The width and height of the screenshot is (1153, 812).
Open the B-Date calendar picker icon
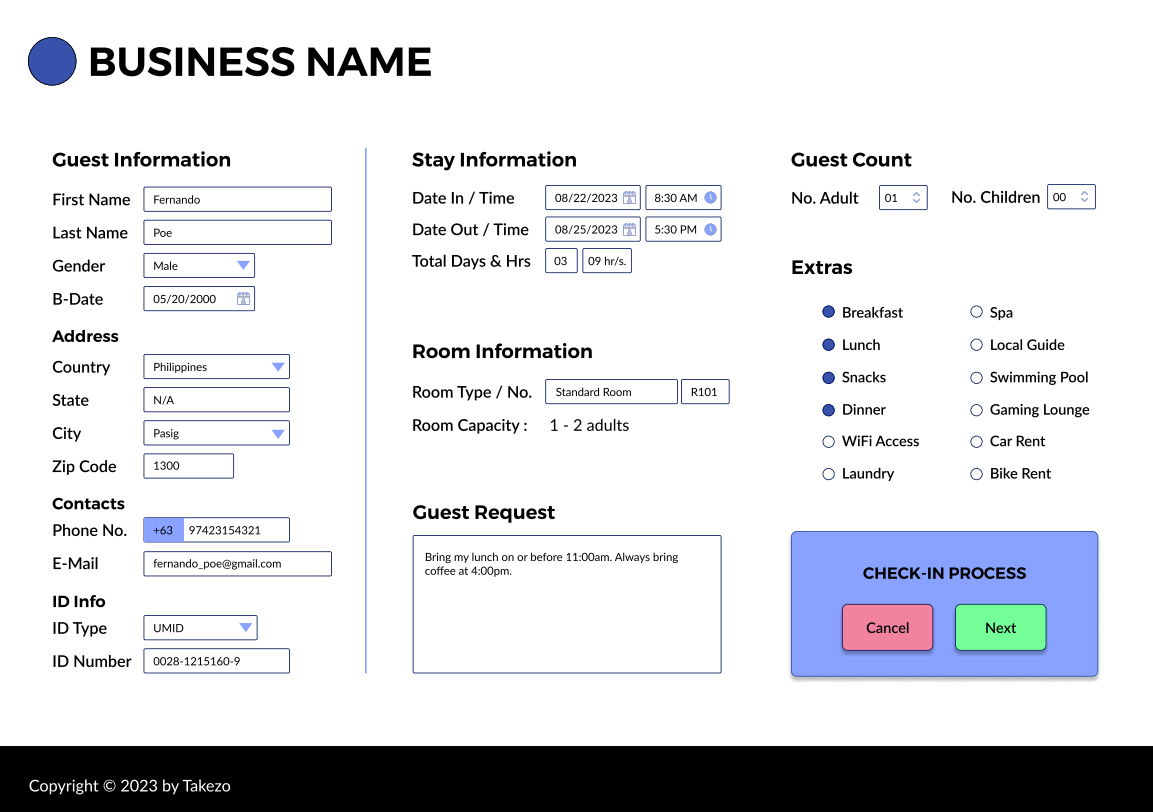tap(243, 299)
